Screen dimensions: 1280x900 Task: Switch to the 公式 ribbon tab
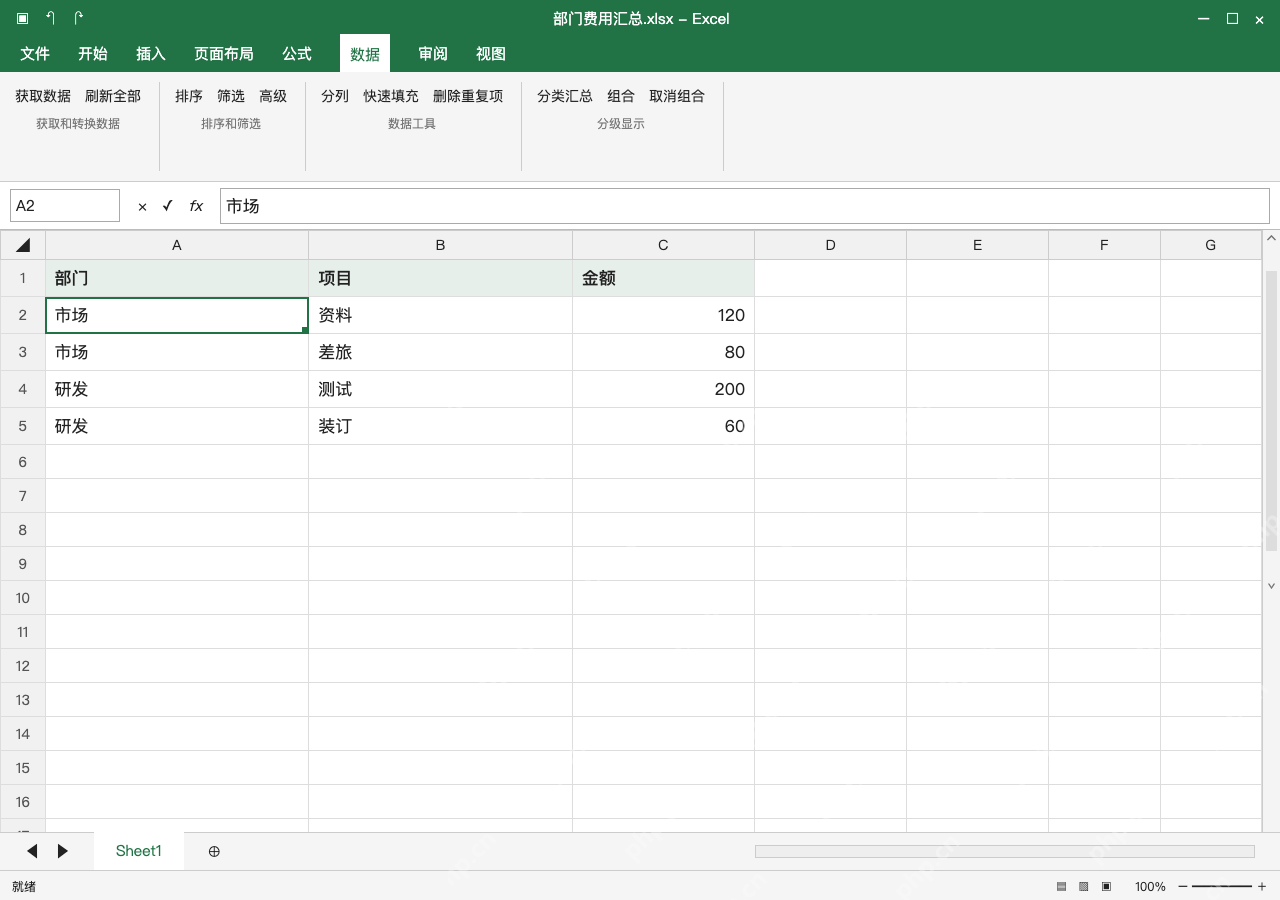coord(297,54)
